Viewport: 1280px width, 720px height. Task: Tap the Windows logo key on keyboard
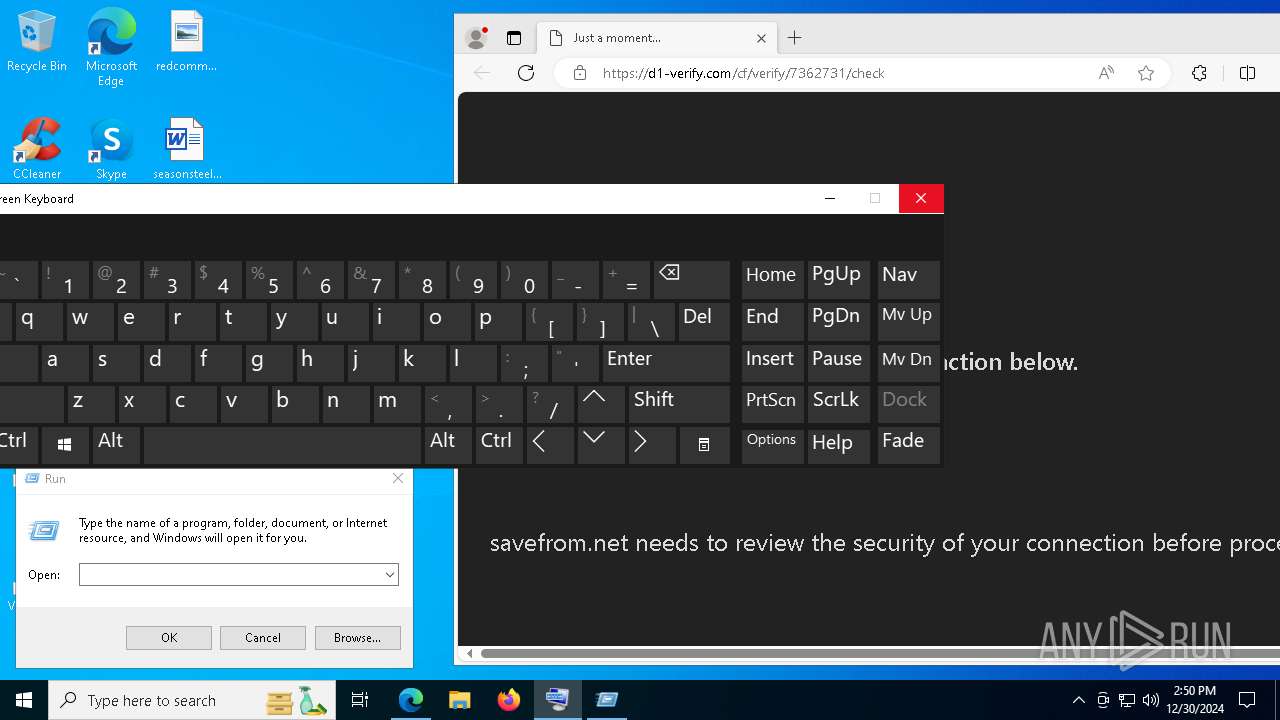click(x=65, y=444)
